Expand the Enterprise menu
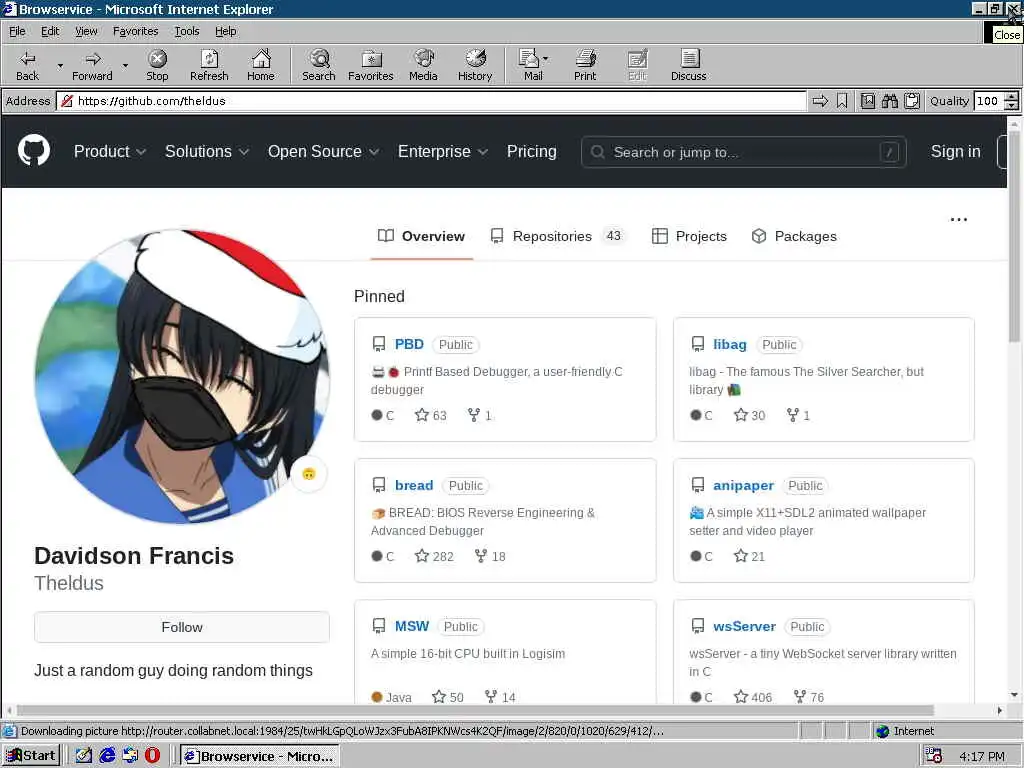 443,152
